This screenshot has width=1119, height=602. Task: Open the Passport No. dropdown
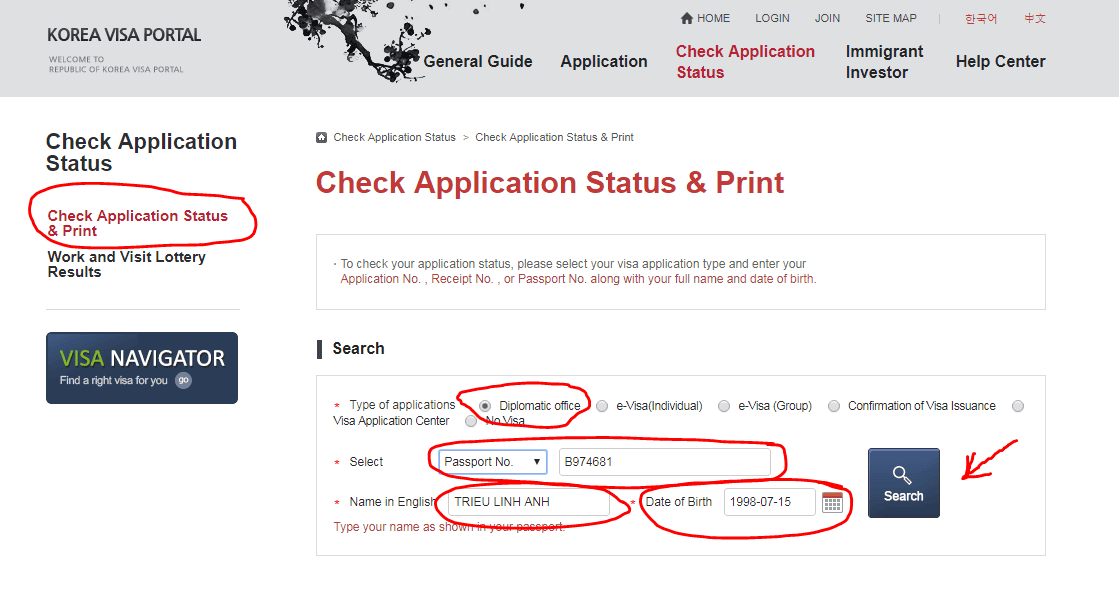tap(492, 461)
